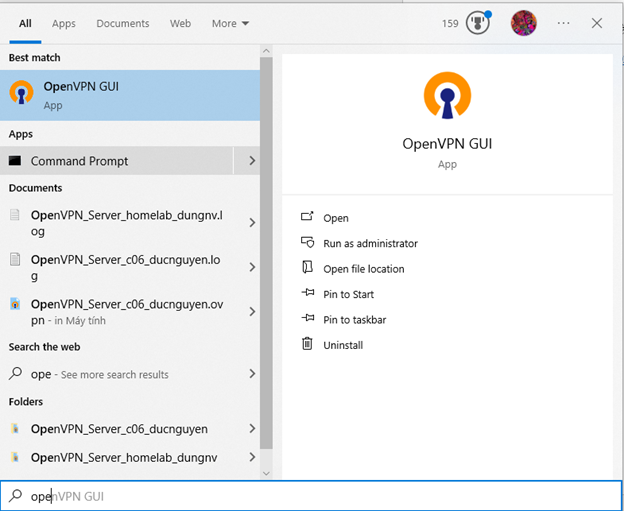
Task: Choose Run as administrator
Action: [370, 244]
